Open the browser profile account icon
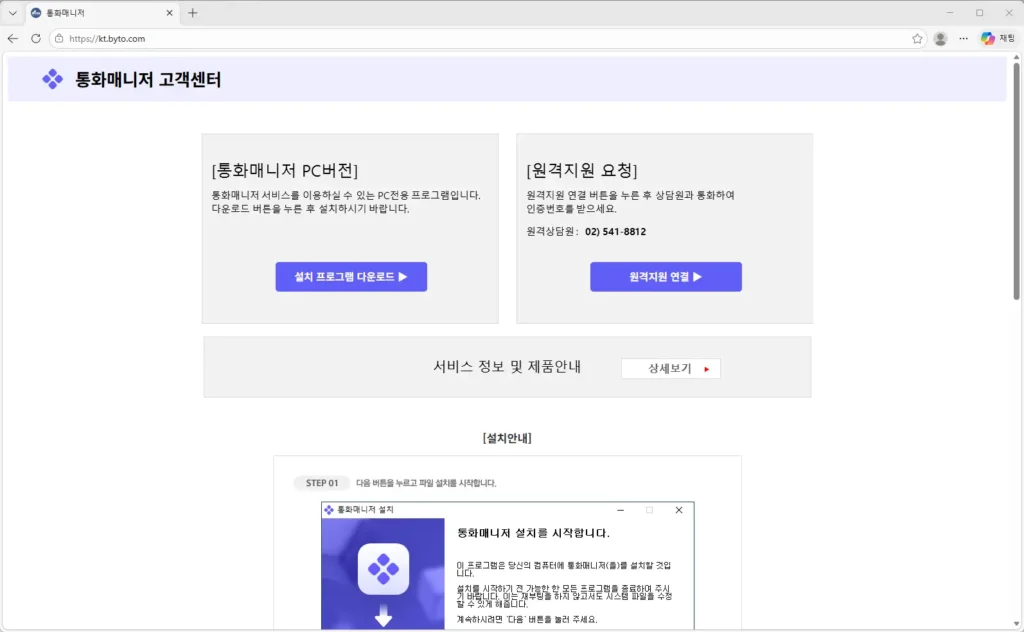 (938, 38)
